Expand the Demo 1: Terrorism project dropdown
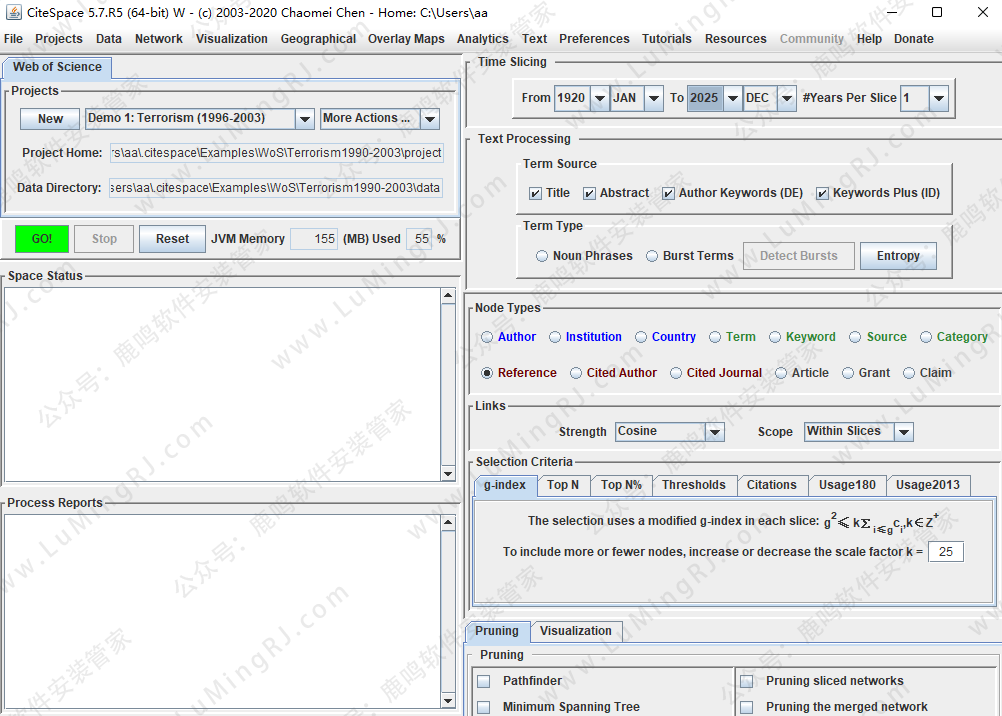 click(x=305, y=119)
